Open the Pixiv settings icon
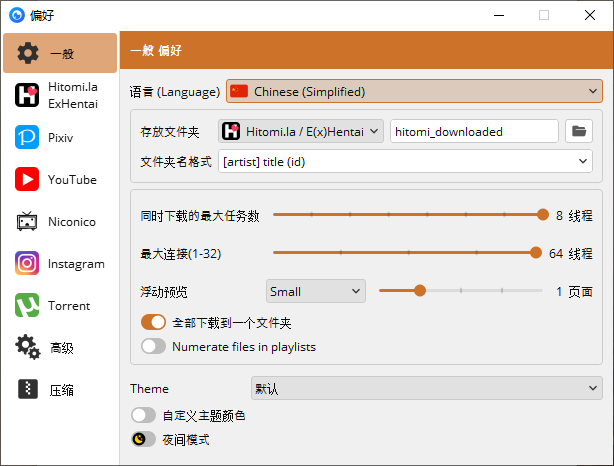 coord(27,137)
